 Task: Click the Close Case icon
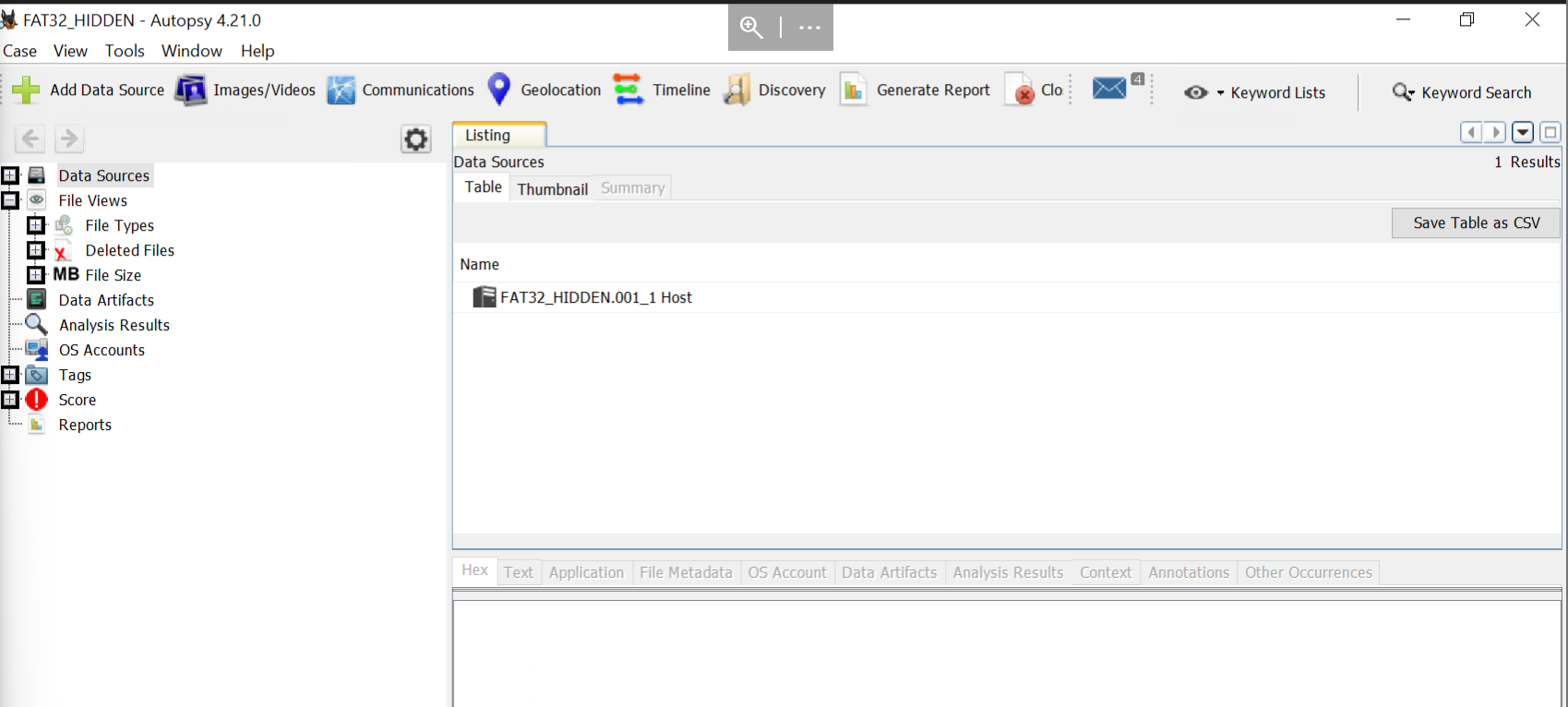(1019, 90)
